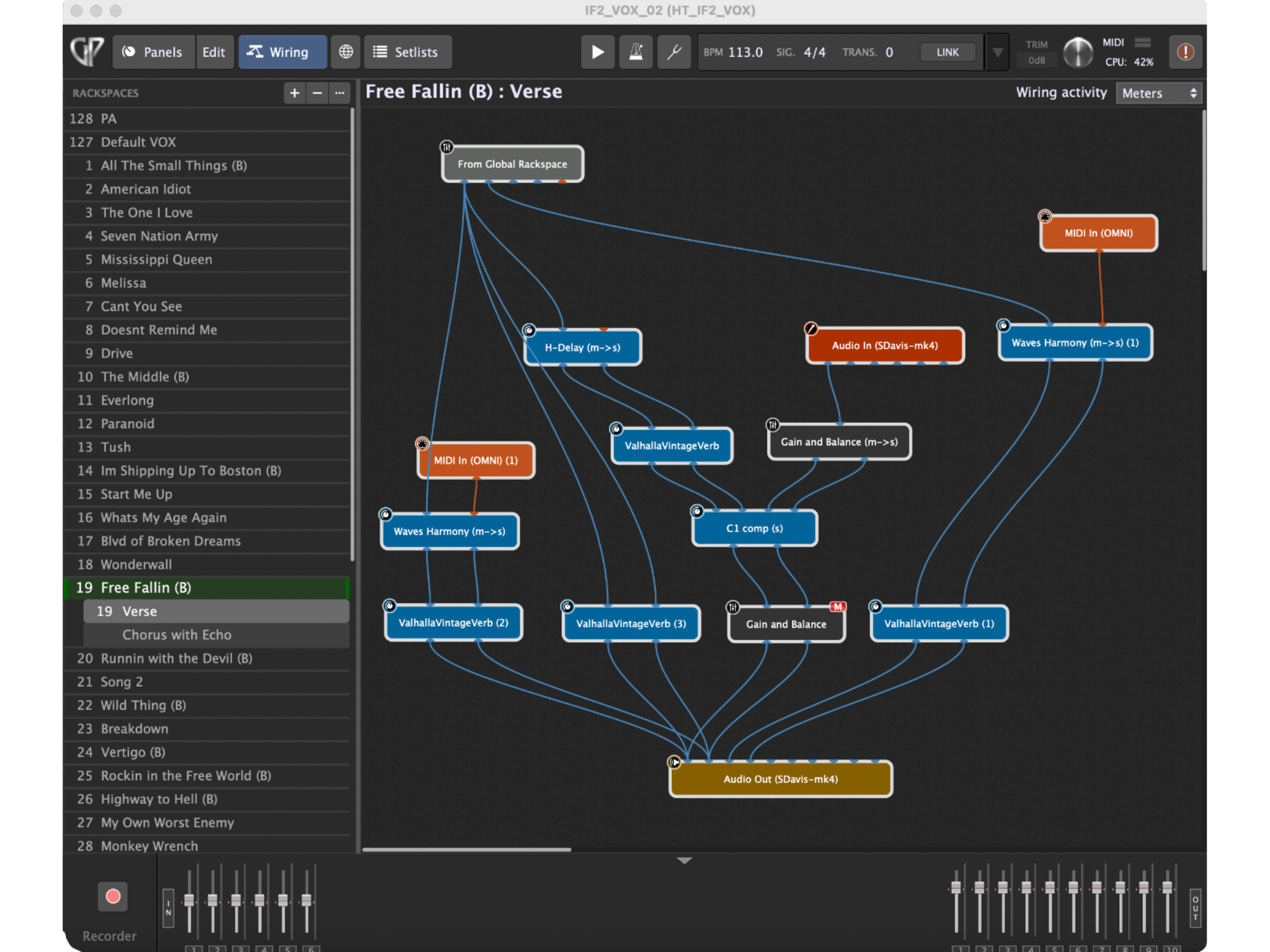Screen dimensions: 1270x952
Task: Click the Audio In SDavis-mk4 mic icon
Action: [x=810, y=328]
